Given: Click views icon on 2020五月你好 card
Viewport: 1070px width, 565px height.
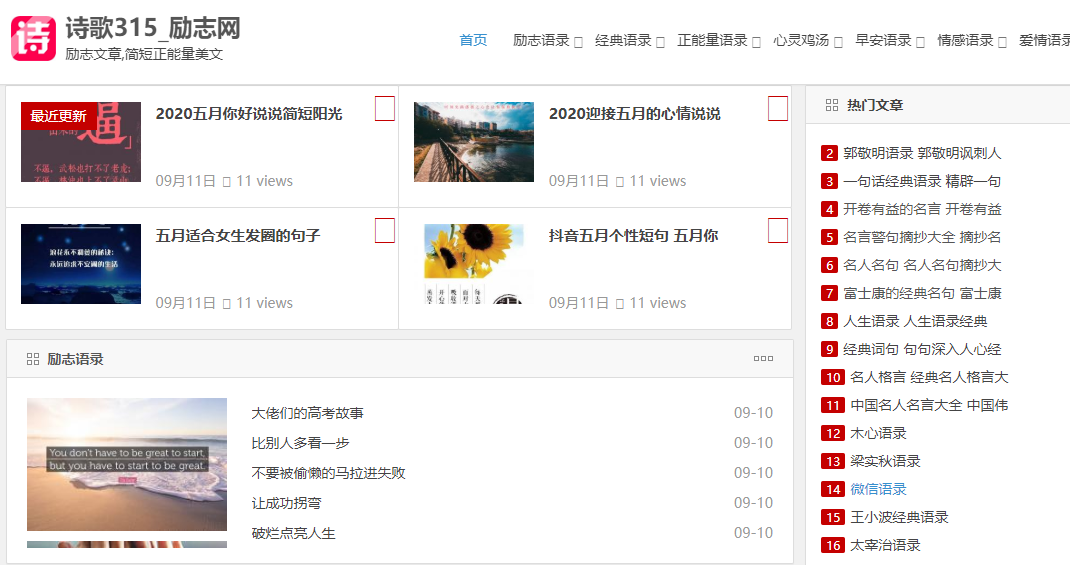Looking at the screenshot, I should [x=227, y=182].
